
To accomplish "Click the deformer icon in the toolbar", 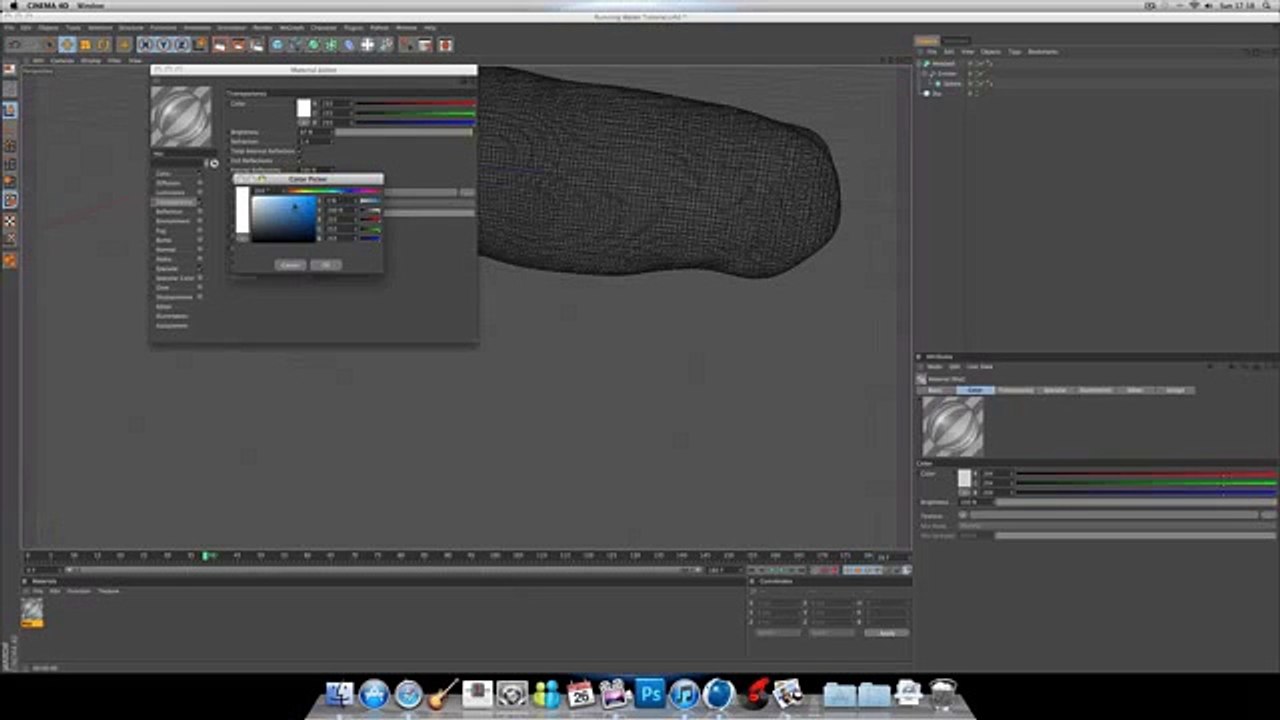I will pos(349,45).
